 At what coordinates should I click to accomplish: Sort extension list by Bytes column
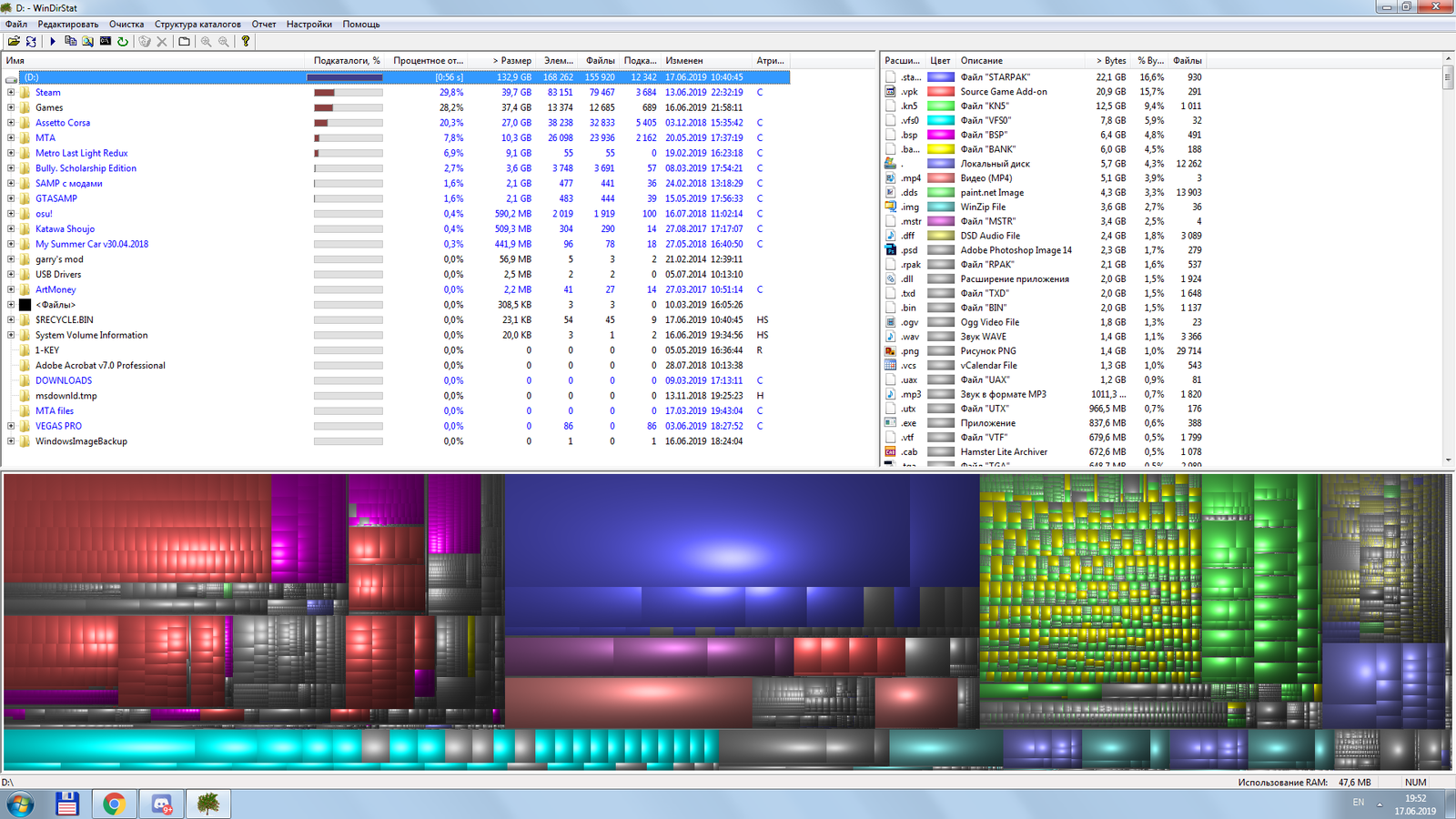click(x=1107, y=60)
